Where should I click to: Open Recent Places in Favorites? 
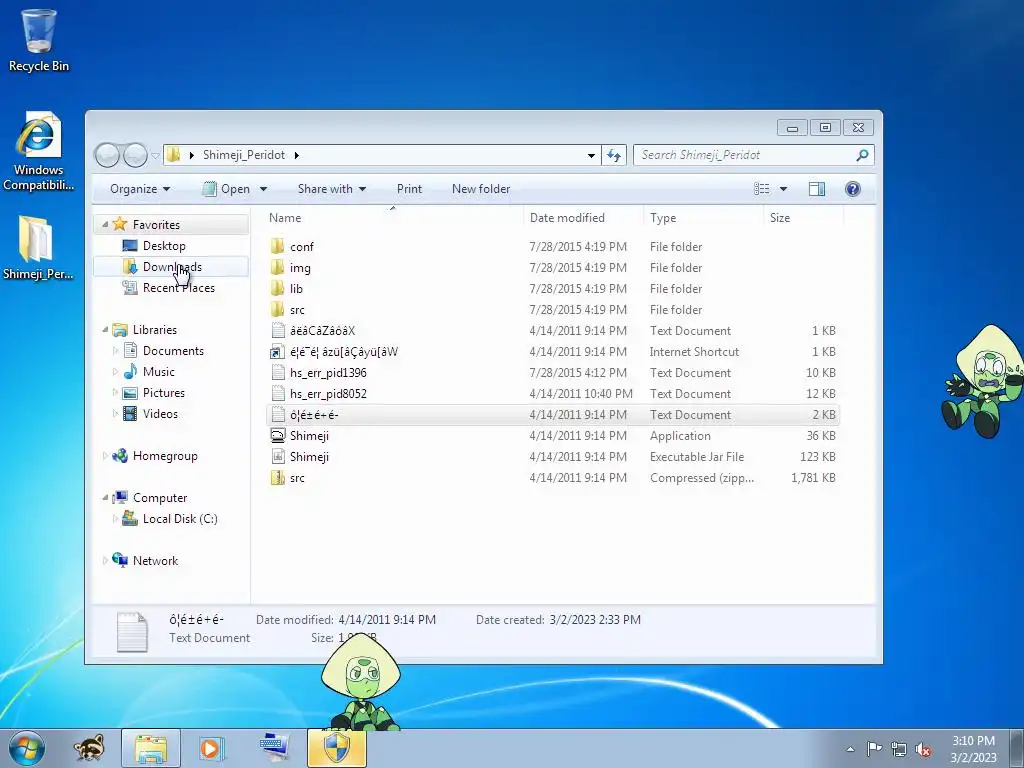pyautogui.click(x=178, y=287)
